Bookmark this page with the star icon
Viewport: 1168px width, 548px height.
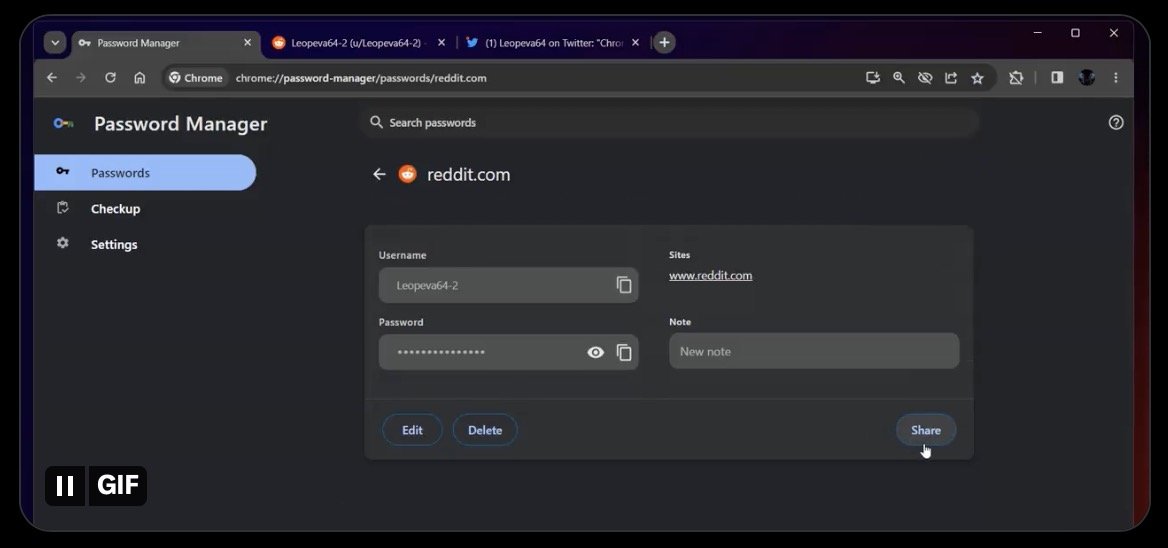click(x=977, y=77)
